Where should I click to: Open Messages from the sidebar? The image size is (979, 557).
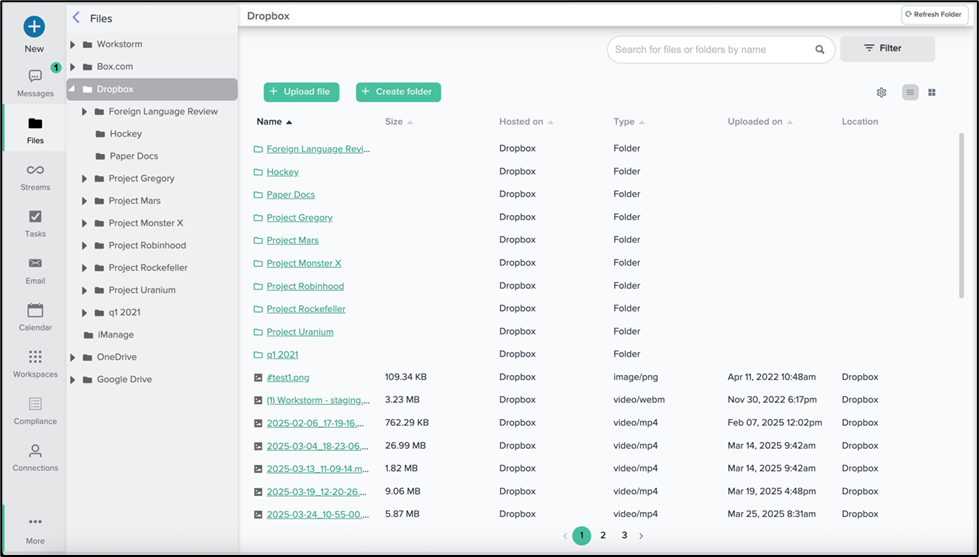[x=35, y=83]
